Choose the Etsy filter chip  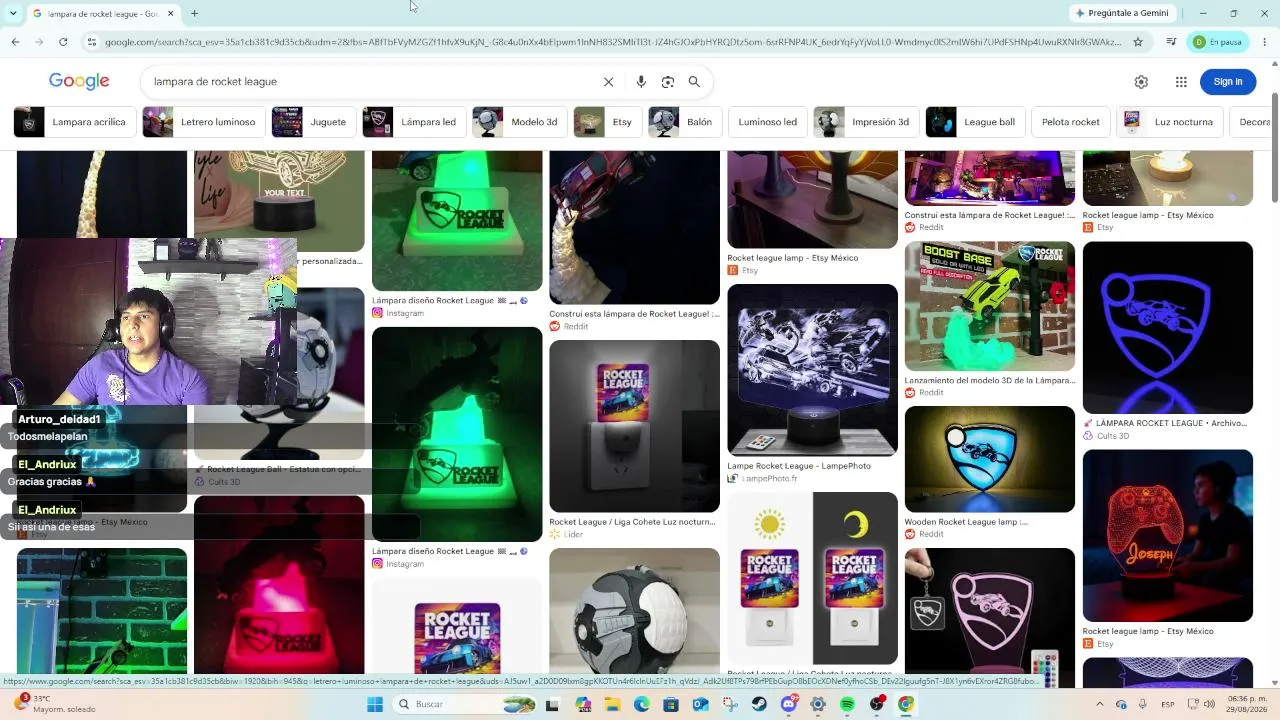pyautogui.click(x=607, y=122)
